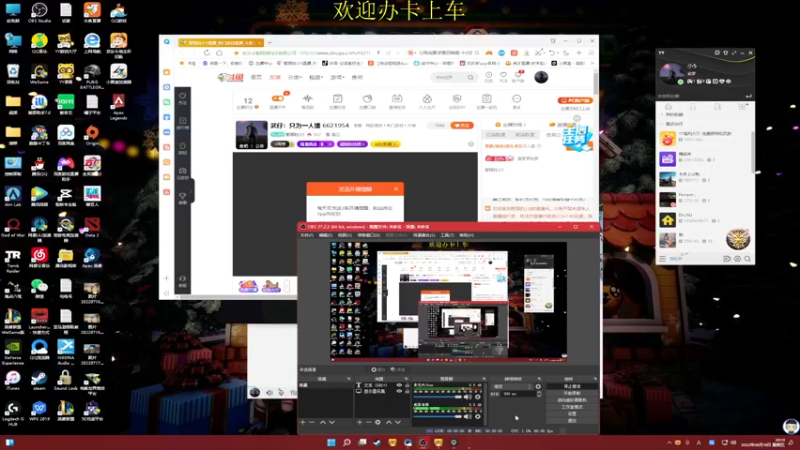Screen dimensions: 800x450
Task: Click 工作室模式 button in OBS controls
Action: tap(572, 407)
